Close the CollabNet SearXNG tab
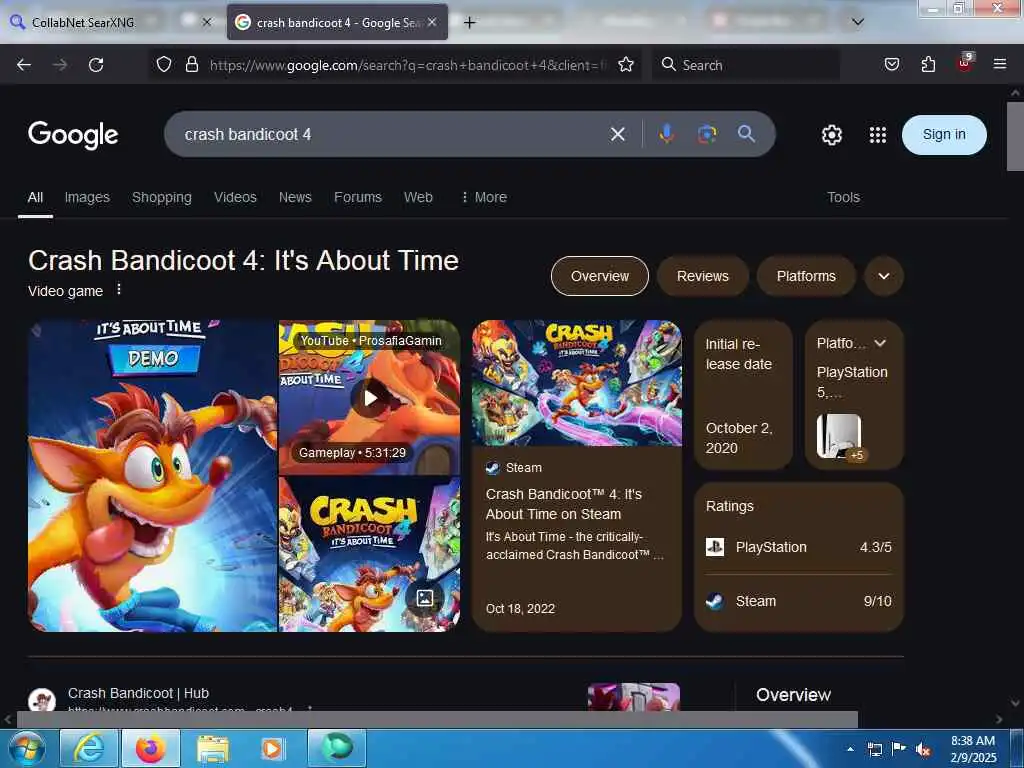 click(x=206, y=22)
